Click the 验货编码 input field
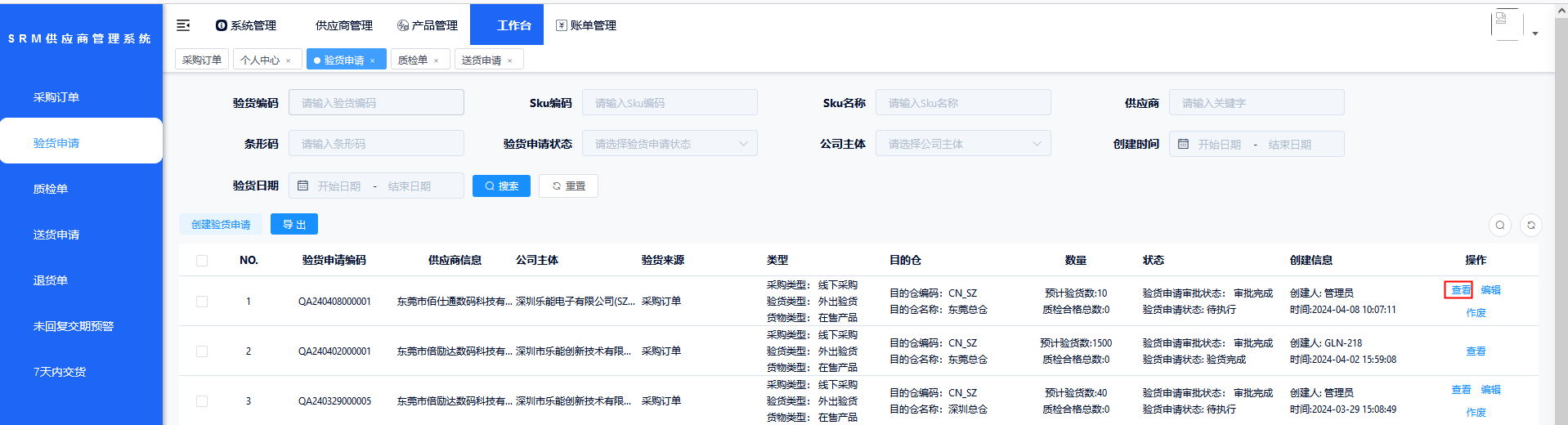 376,103
